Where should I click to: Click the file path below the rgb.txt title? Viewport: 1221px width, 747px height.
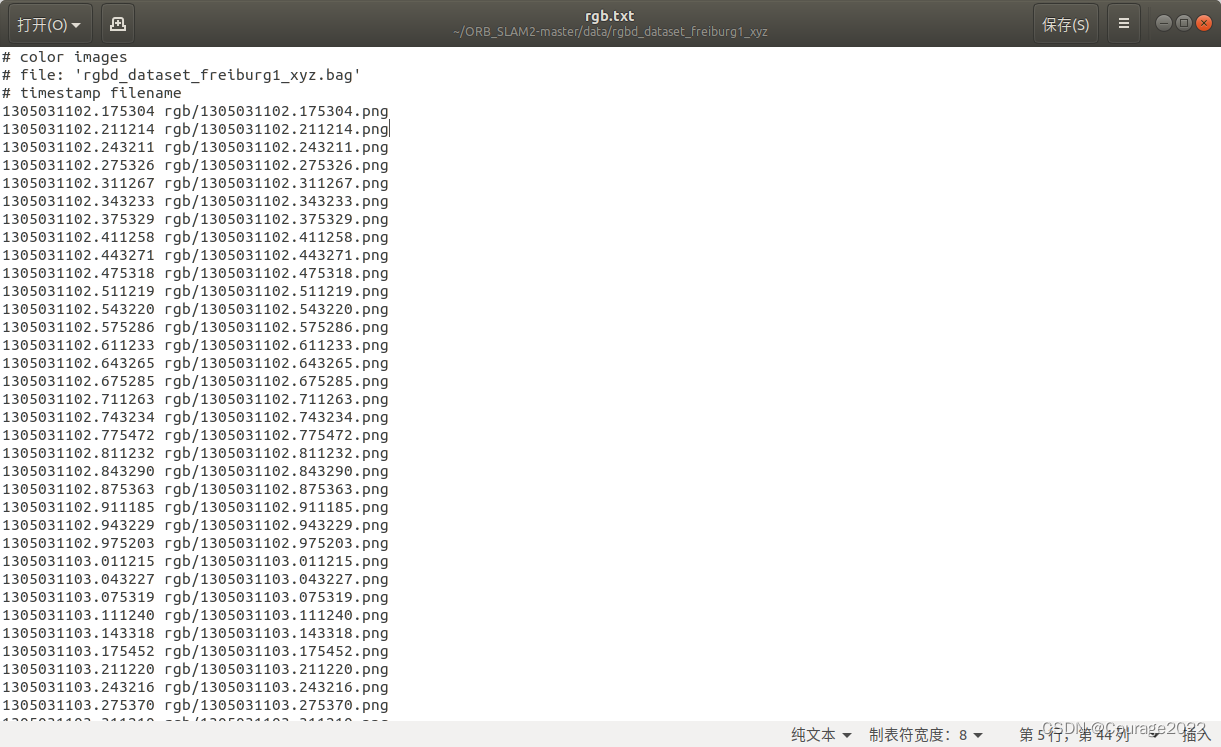pos(609,32)
